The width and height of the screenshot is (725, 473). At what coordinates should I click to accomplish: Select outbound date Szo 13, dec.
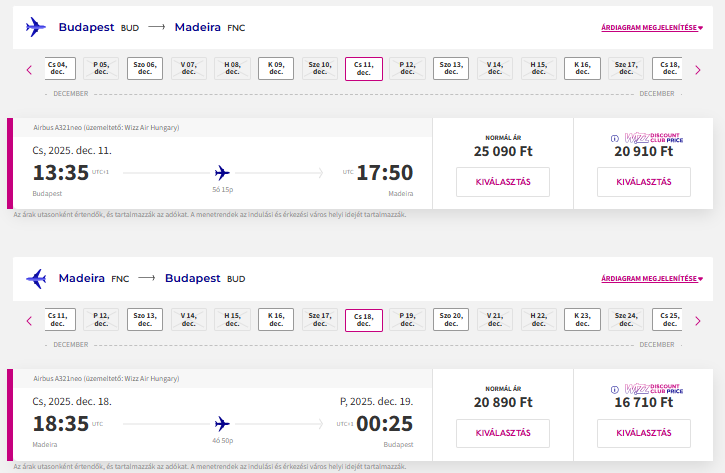click(x=451, y=68)
